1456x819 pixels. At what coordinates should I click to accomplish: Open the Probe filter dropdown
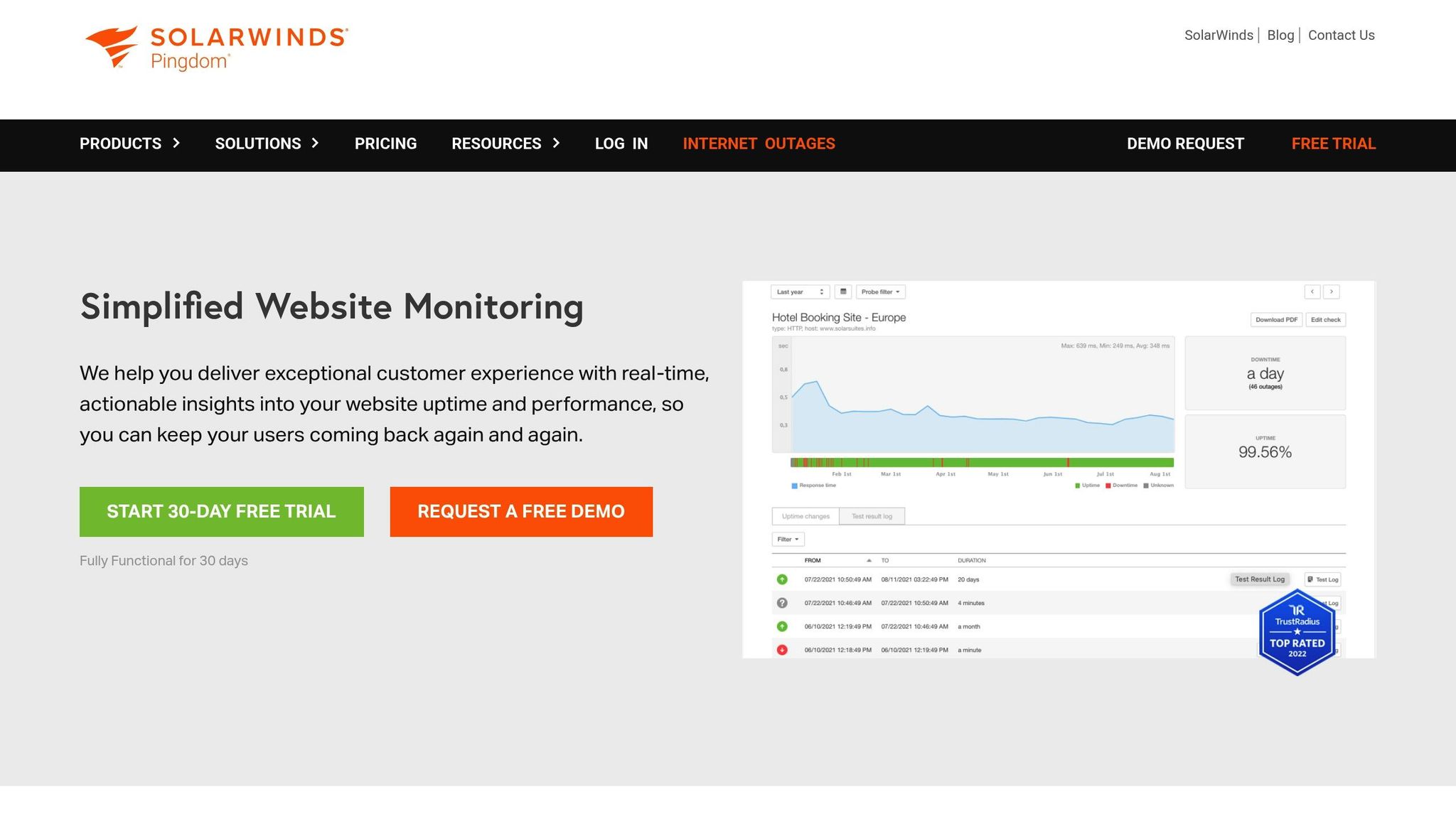point(880,291)
